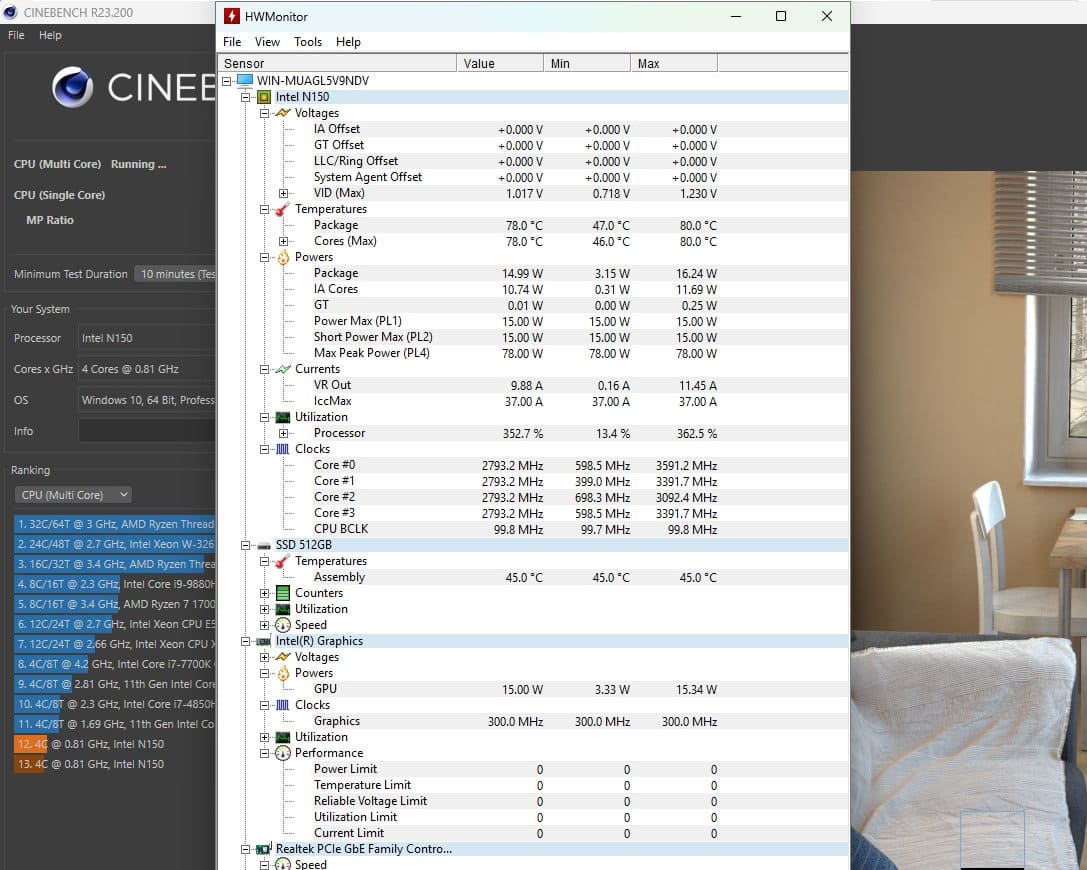Open the CPU (Multi Core) ranking dropdown
The image size is (1087, 870).
[x=73, y=495]
